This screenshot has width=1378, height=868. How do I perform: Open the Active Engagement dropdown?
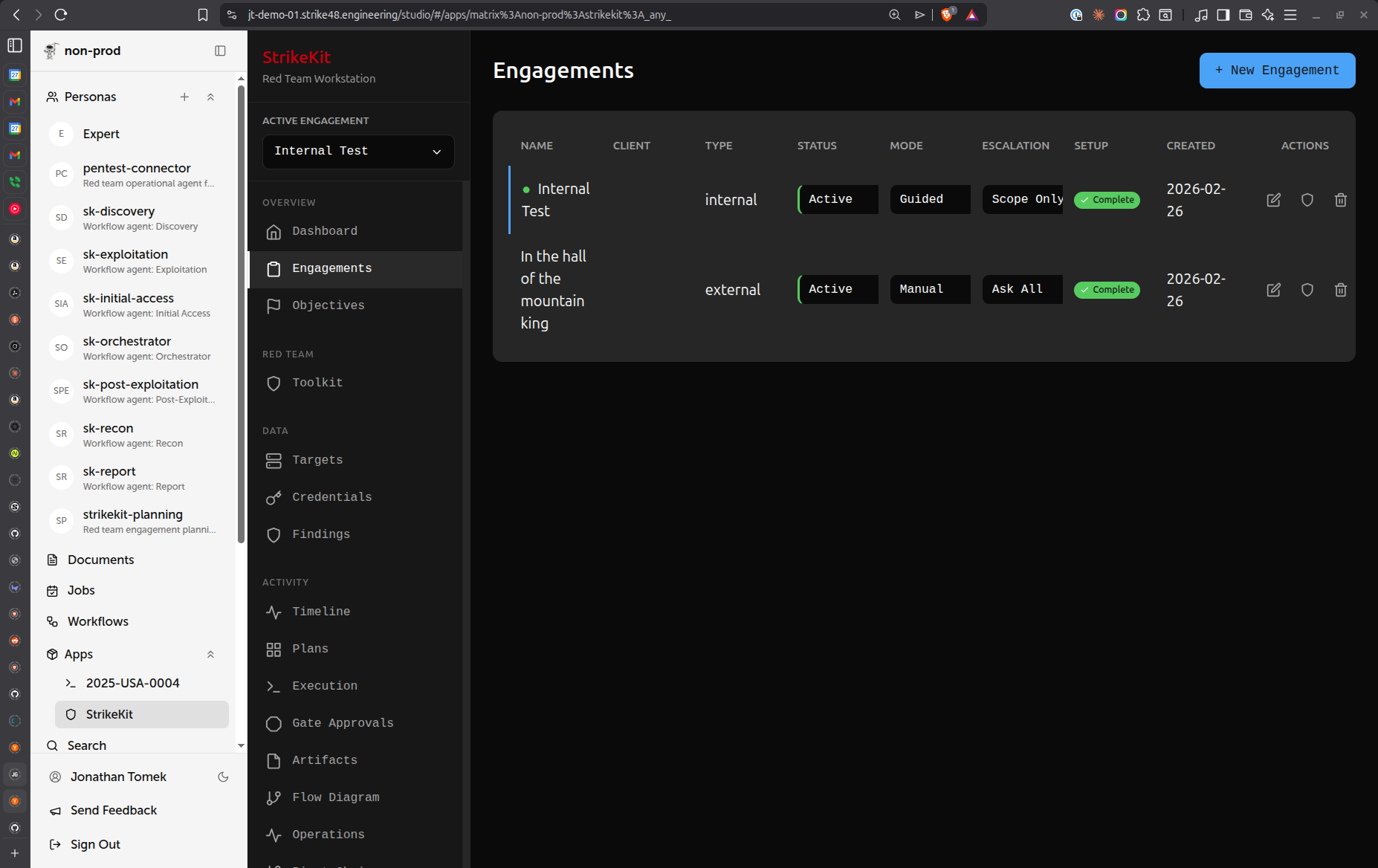coord(358,151)
